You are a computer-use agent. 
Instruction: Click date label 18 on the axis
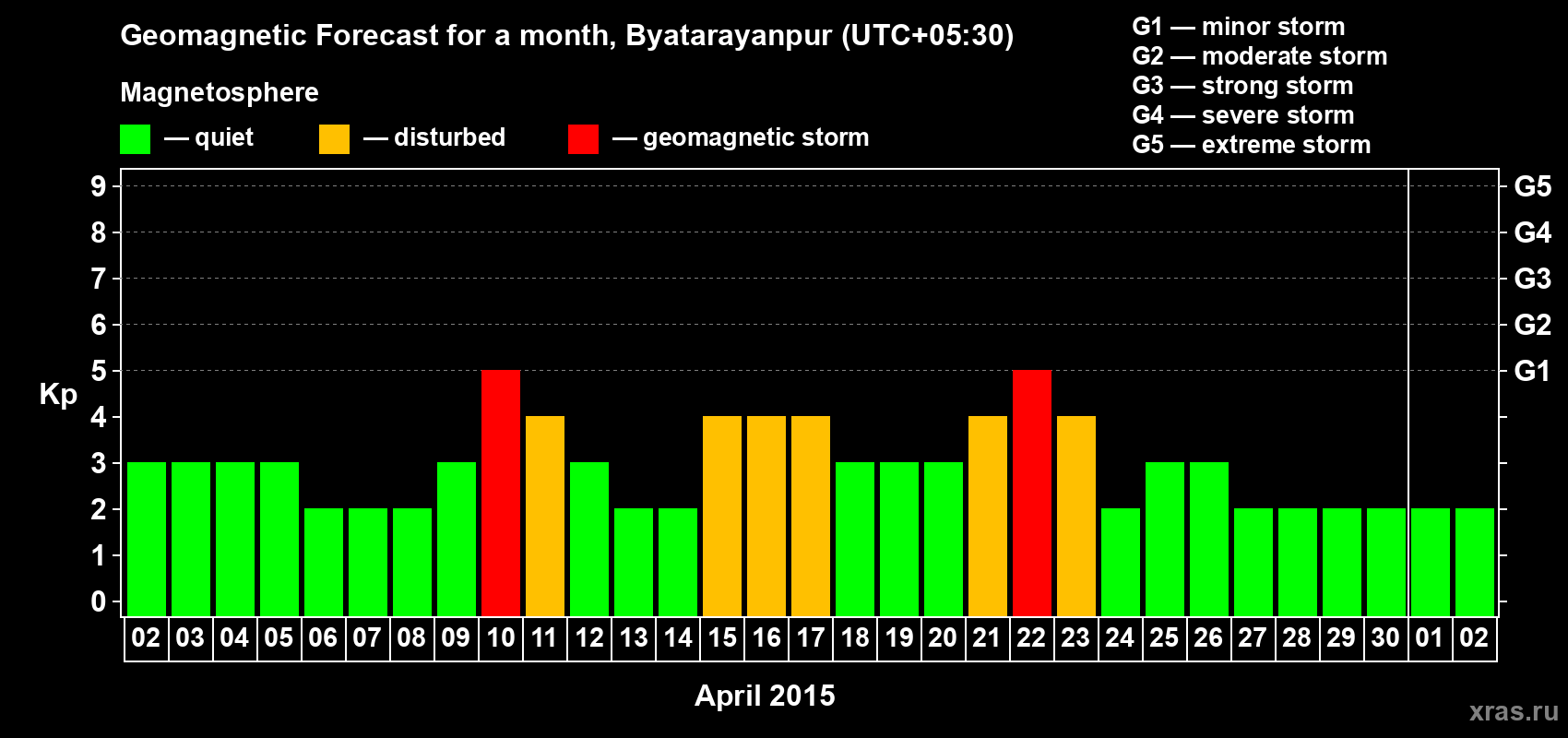(x=854, y=638)
